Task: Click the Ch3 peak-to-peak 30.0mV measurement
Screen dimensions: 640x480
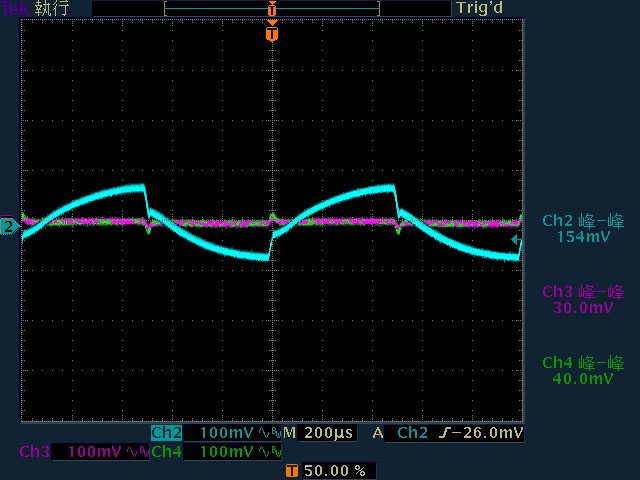Action: click(582, 300)
